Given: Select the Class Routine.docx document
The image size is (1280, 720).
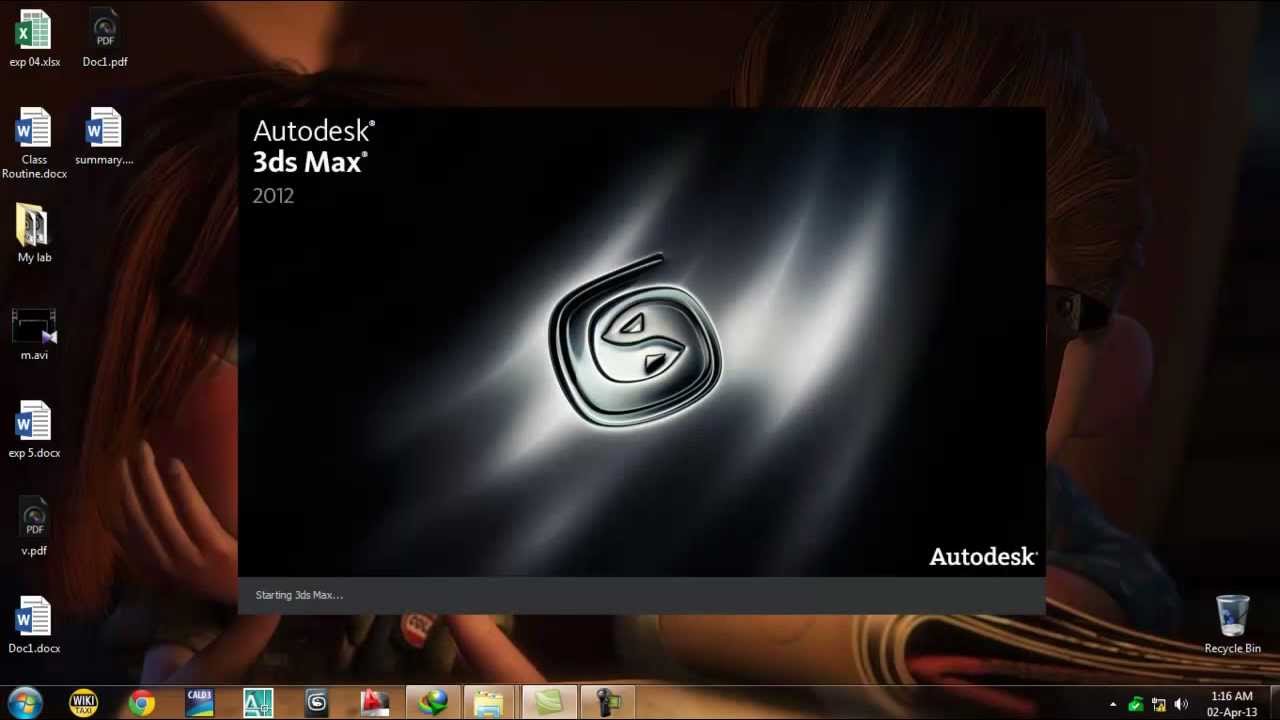Looking at the screenshot, I should click(34, 143).
